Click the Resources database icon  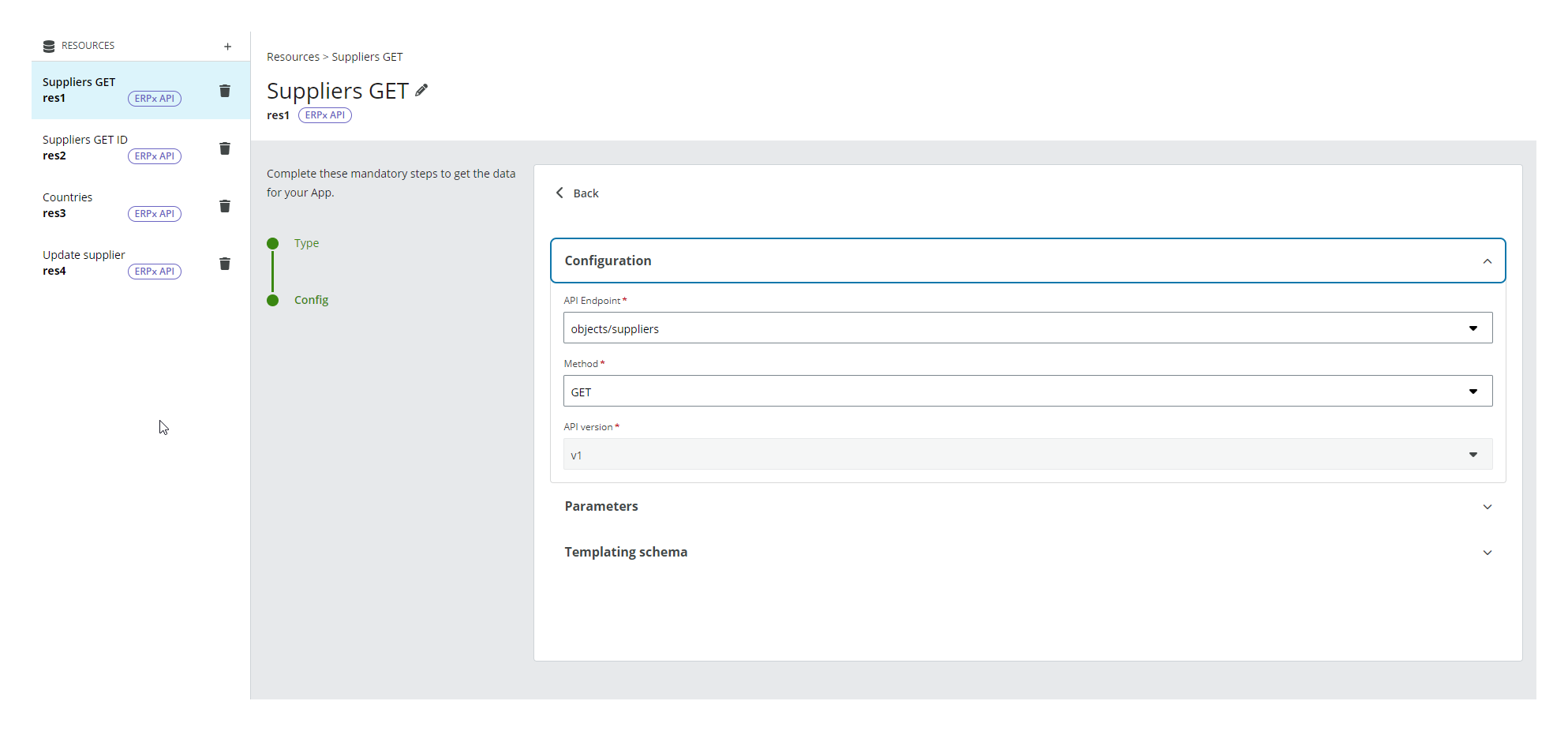pos(49,46)
